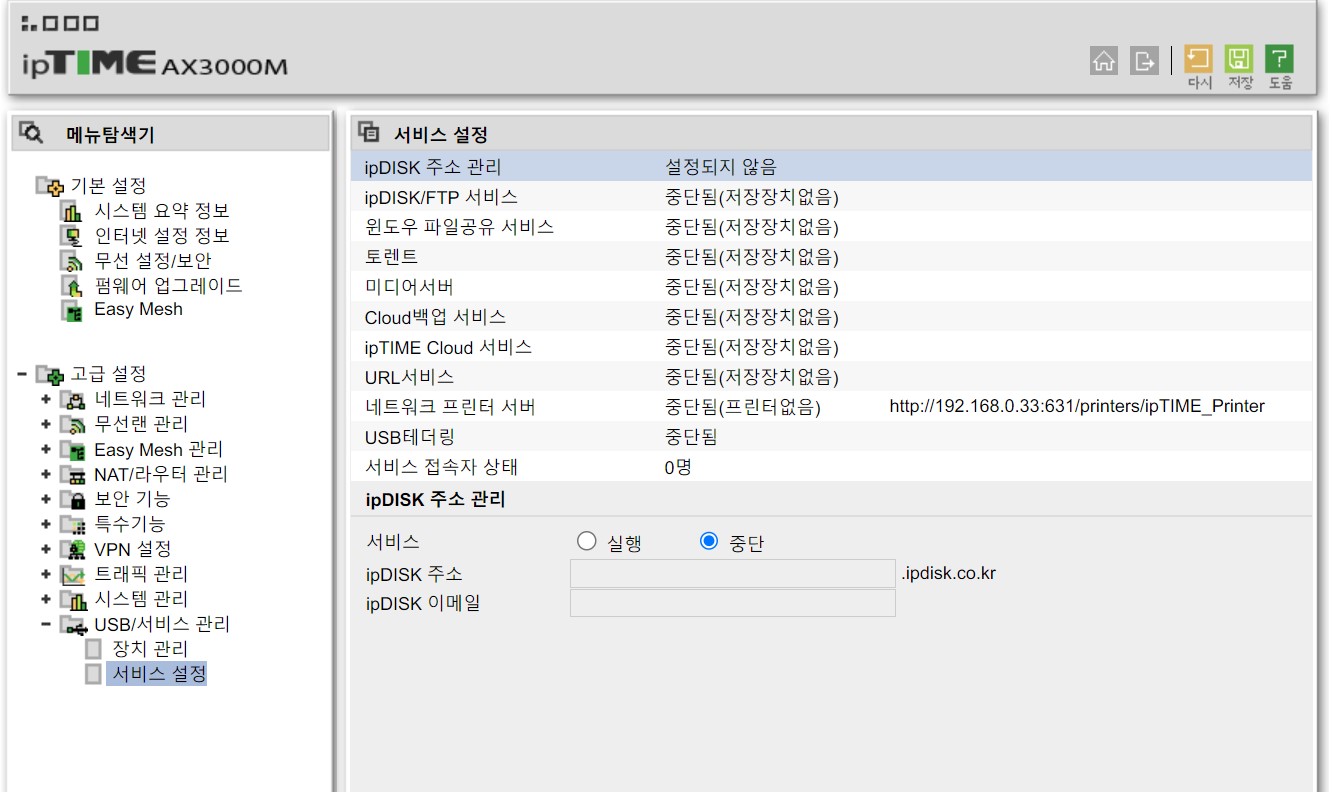Select the Cloud백업 서비스 row

tap(832, 317)
